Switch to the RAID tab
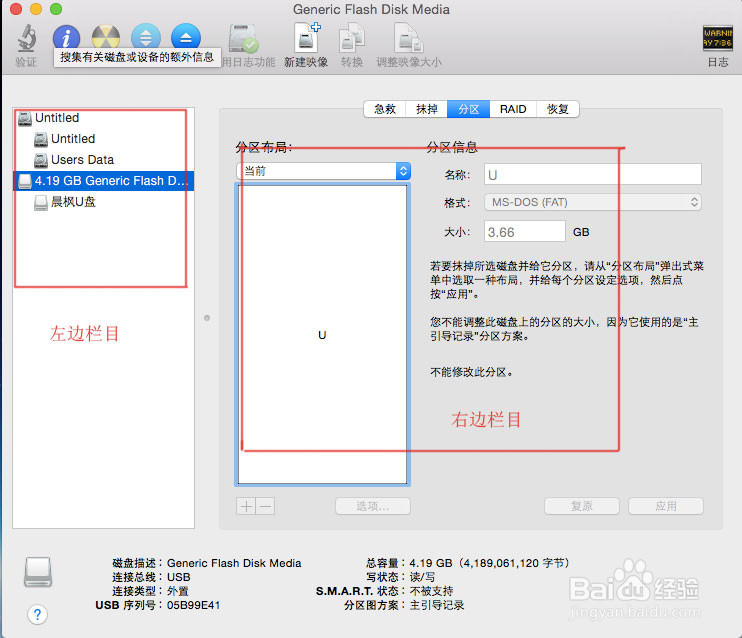 tap(513, 109)
